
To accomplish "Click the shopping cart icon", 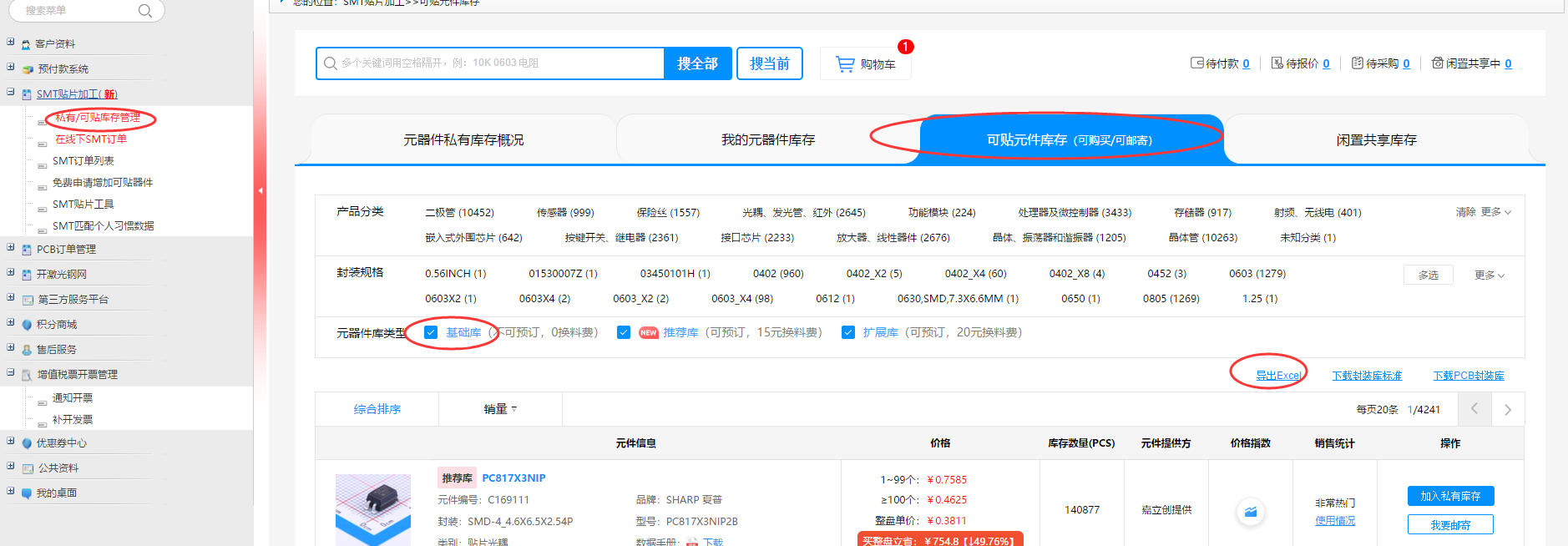I will coord(845,64).
